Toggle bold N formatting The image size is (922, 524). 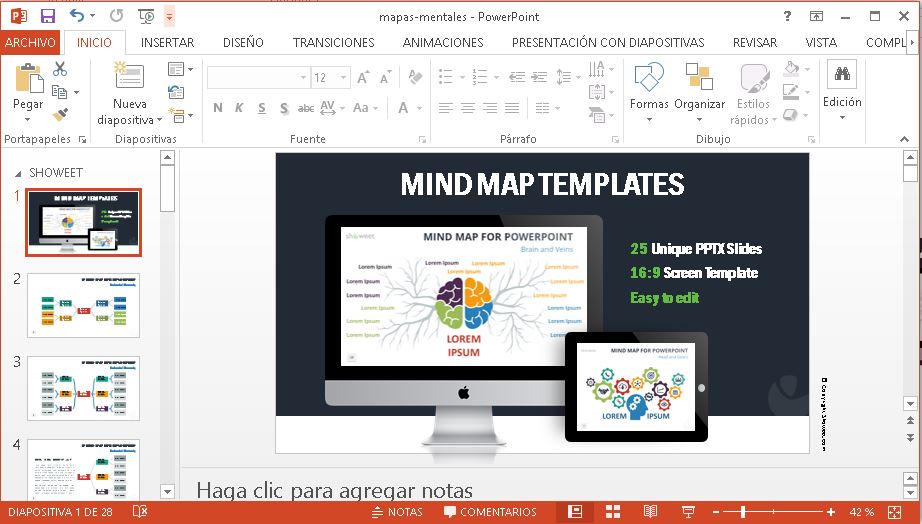tap(218, 108)
